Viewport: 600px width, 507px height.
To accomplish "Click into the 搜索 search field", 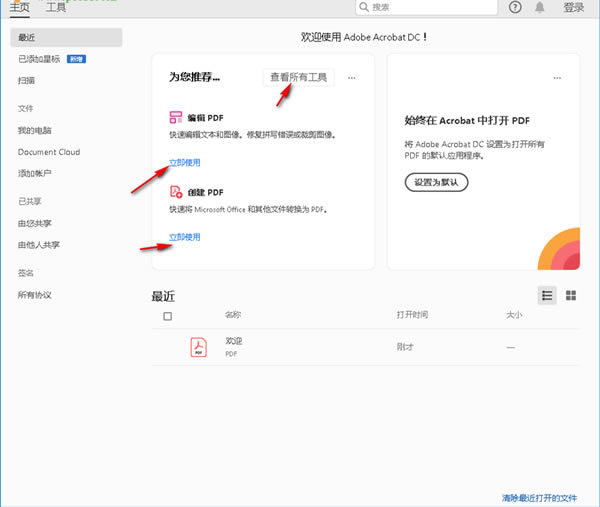I will 426,7.
